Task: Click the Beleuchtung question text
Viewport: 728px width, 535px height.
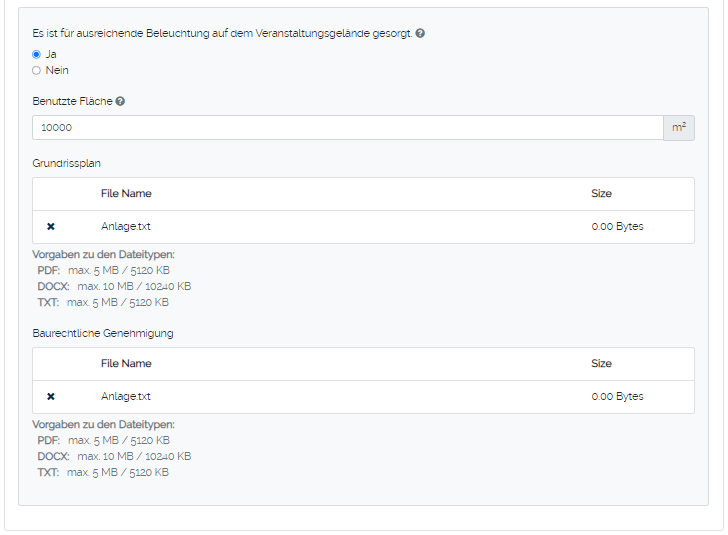Action: pyautogui.click(x=222, y=33)
